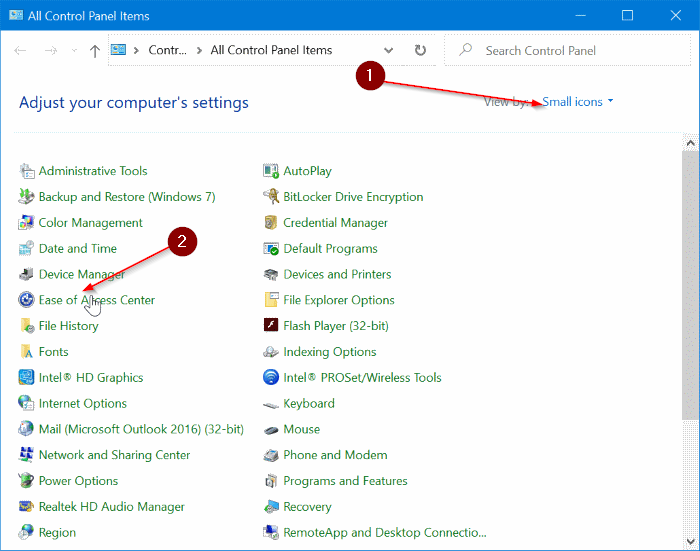Click the Internet Options globe icon
Viewport: 700px width, 551px height.
[26, 403]
